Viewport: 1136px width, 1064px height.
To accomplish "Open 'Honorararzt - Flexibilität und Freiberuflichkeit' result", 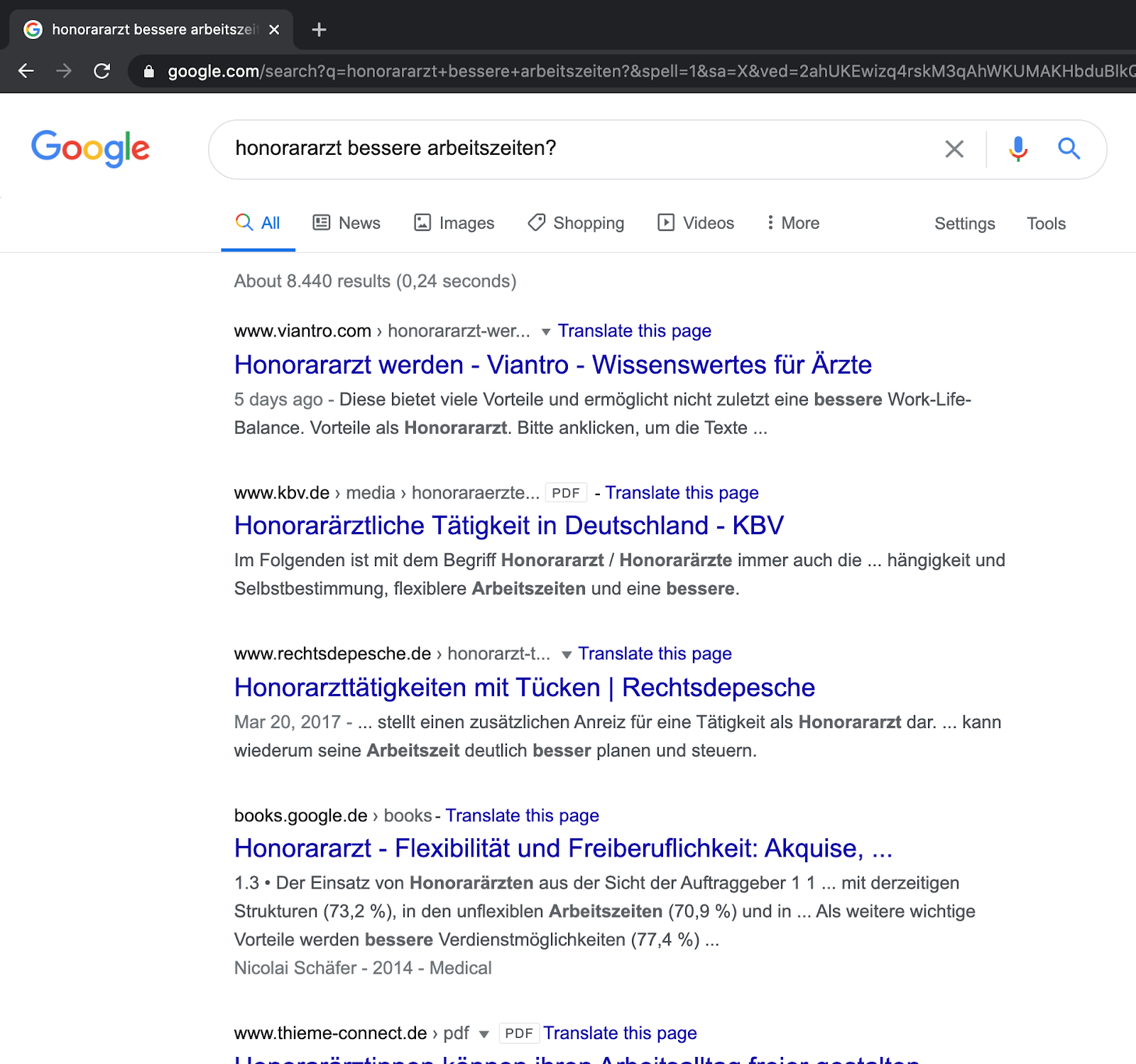I will [563, 848].
